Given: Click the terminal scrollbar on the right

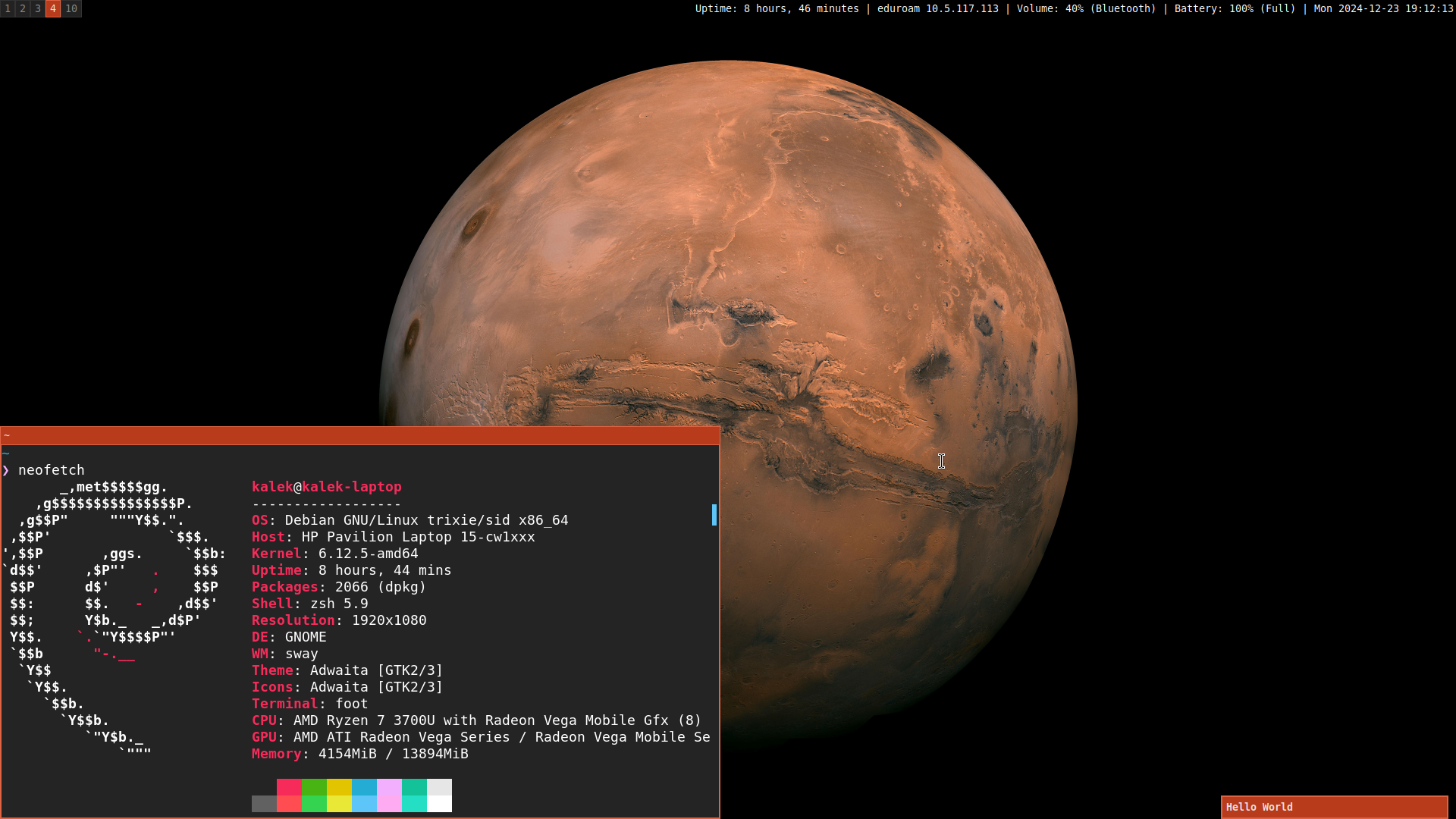Looking at the screenshot, I should pyautogui.click(x=714, y=516).
